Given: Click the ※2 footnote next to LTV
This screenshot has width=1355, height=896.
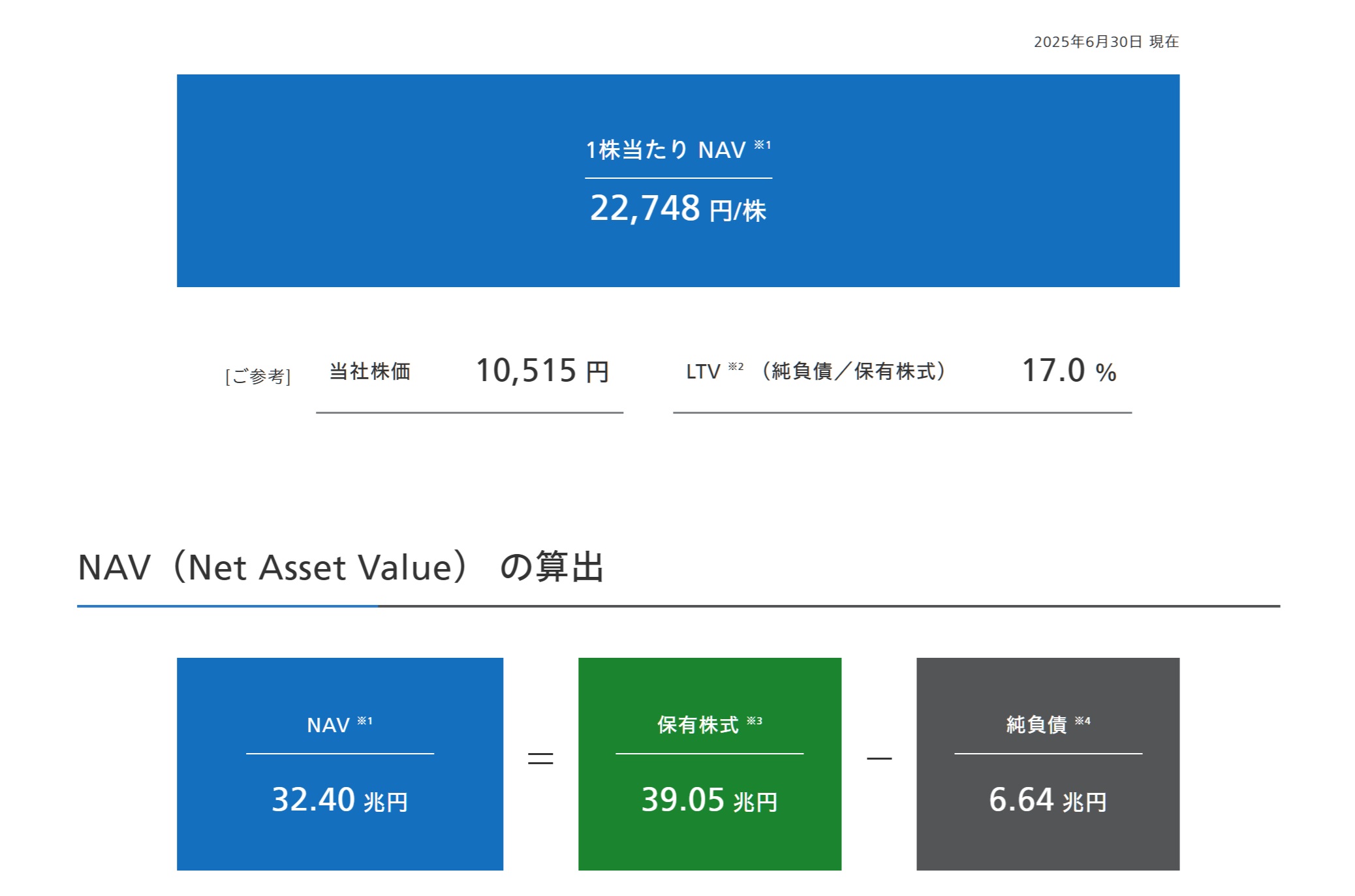Looking at the screenshot, I should click(736, 367).
